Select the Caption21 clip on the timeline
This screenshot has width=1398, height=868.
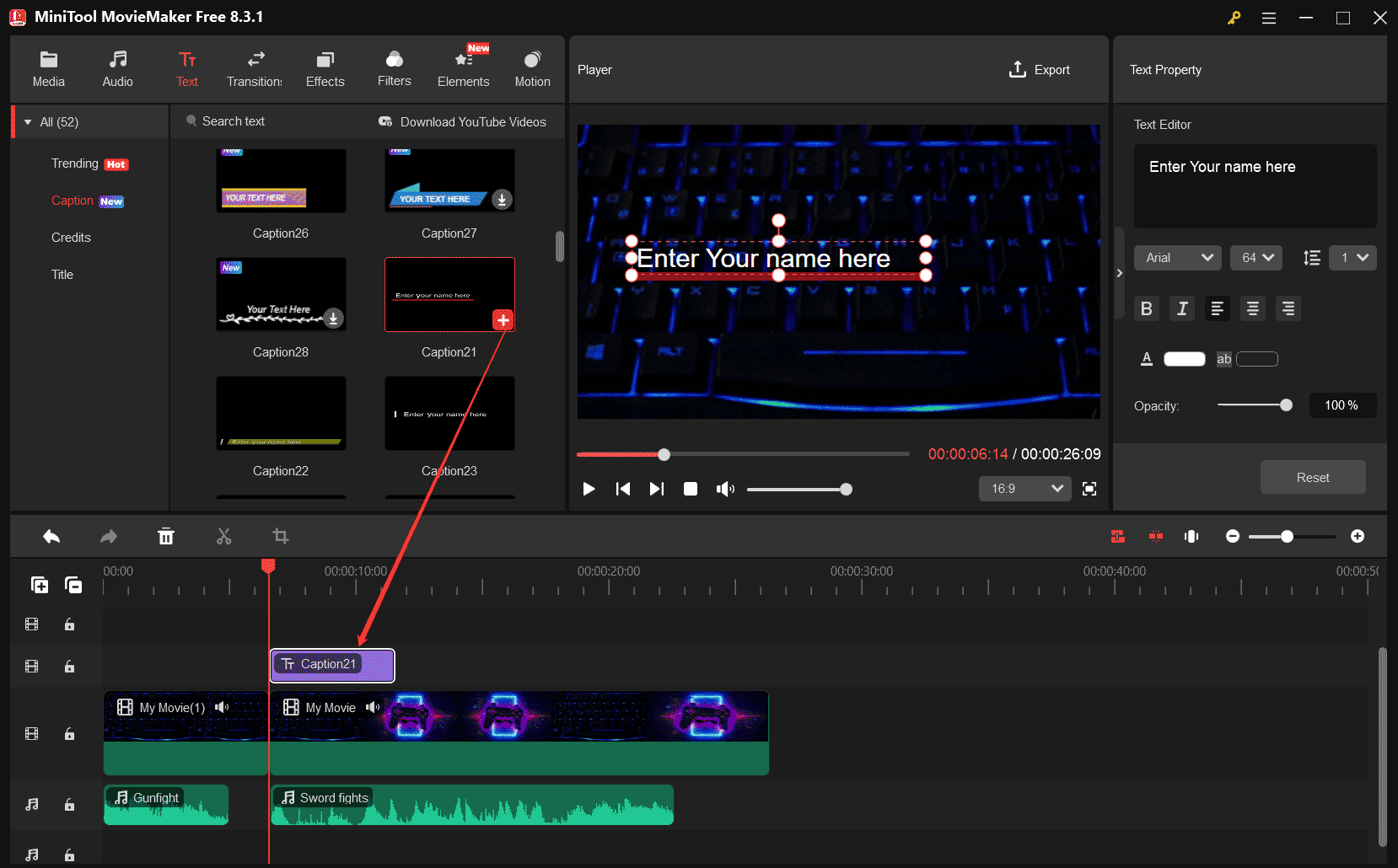coord(331,665)
